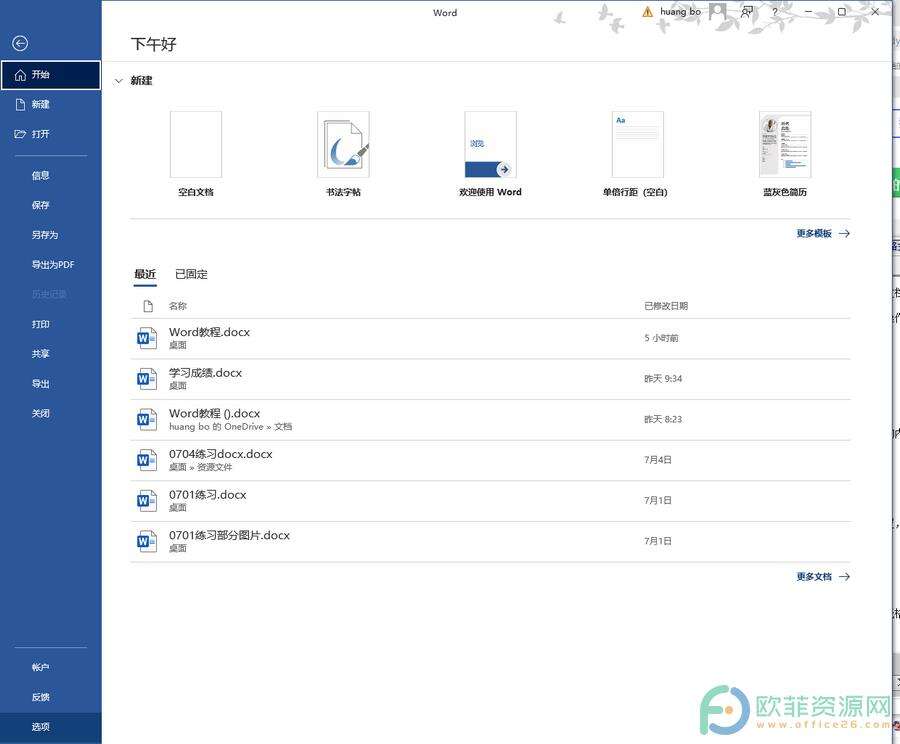Open 选项 at the sidebar bottom

tap(51, 727)
